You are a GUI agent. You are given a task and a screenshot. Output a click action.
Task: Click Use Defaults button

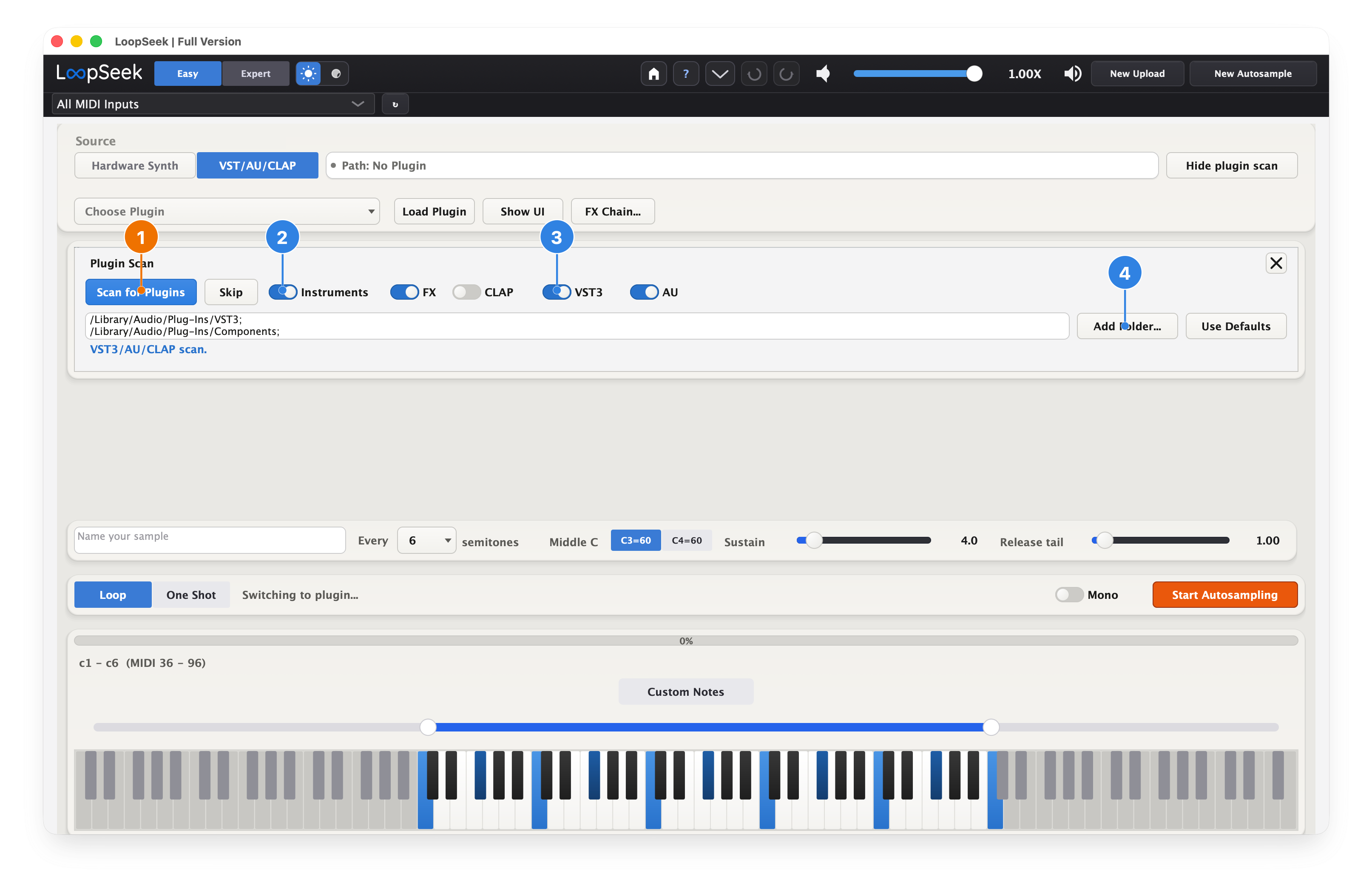(x=1236, y=326)
